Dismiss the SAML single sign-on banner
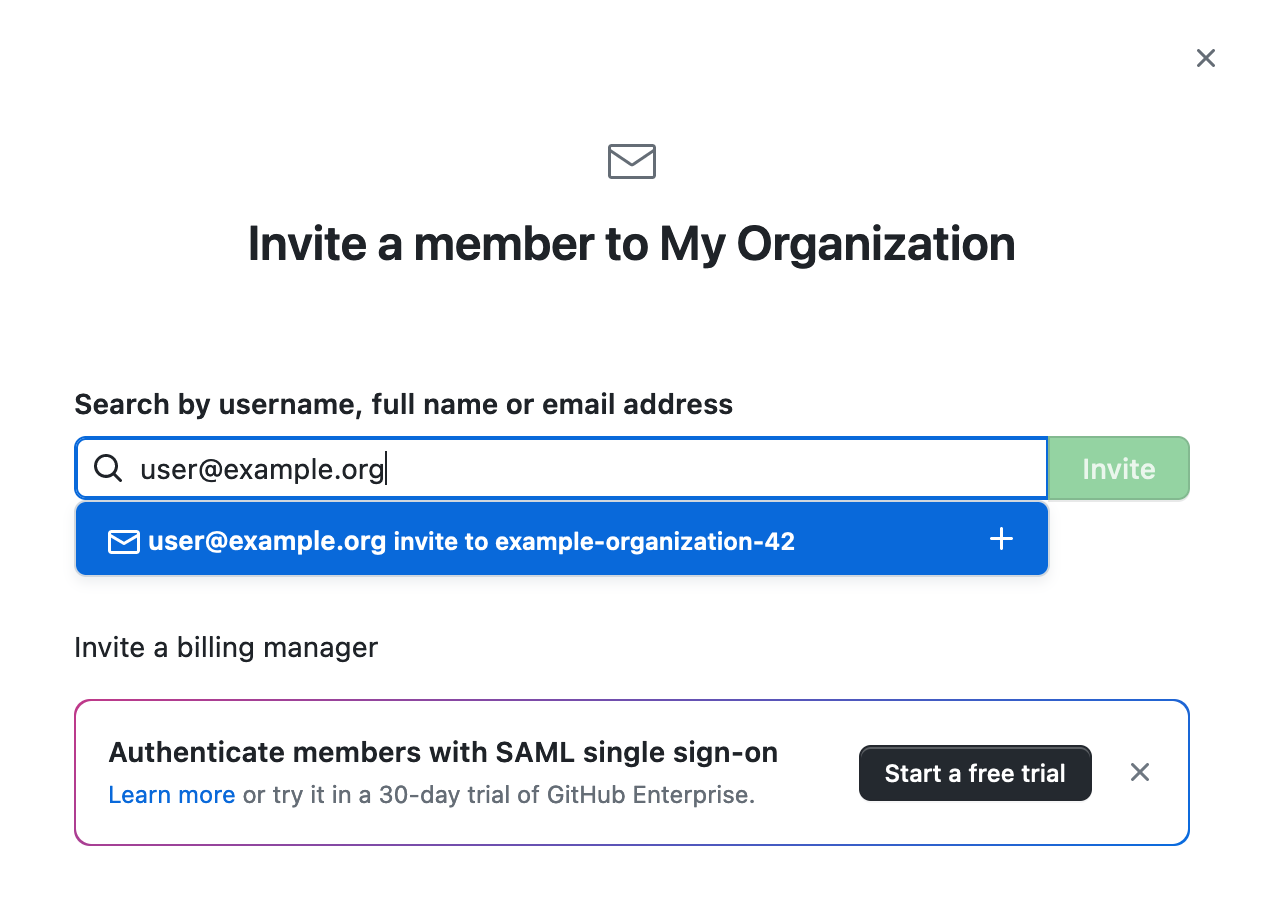The height and width of the screenshot is (918, 1262). [1140, 772]
